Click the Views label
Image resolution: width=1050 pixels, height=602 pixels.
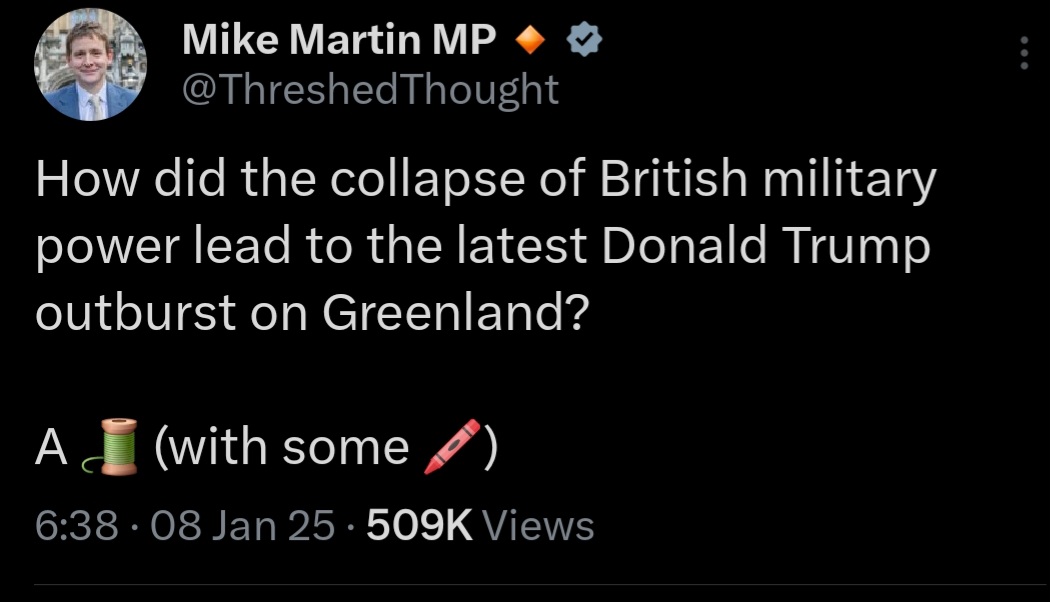[x=538, y=525]
